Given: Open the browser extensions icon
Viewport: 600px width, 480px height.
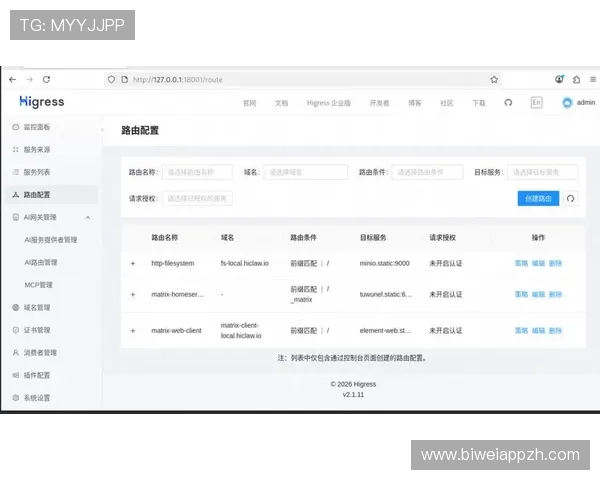Looking at the screenshot, I should [x=576, y=80].
